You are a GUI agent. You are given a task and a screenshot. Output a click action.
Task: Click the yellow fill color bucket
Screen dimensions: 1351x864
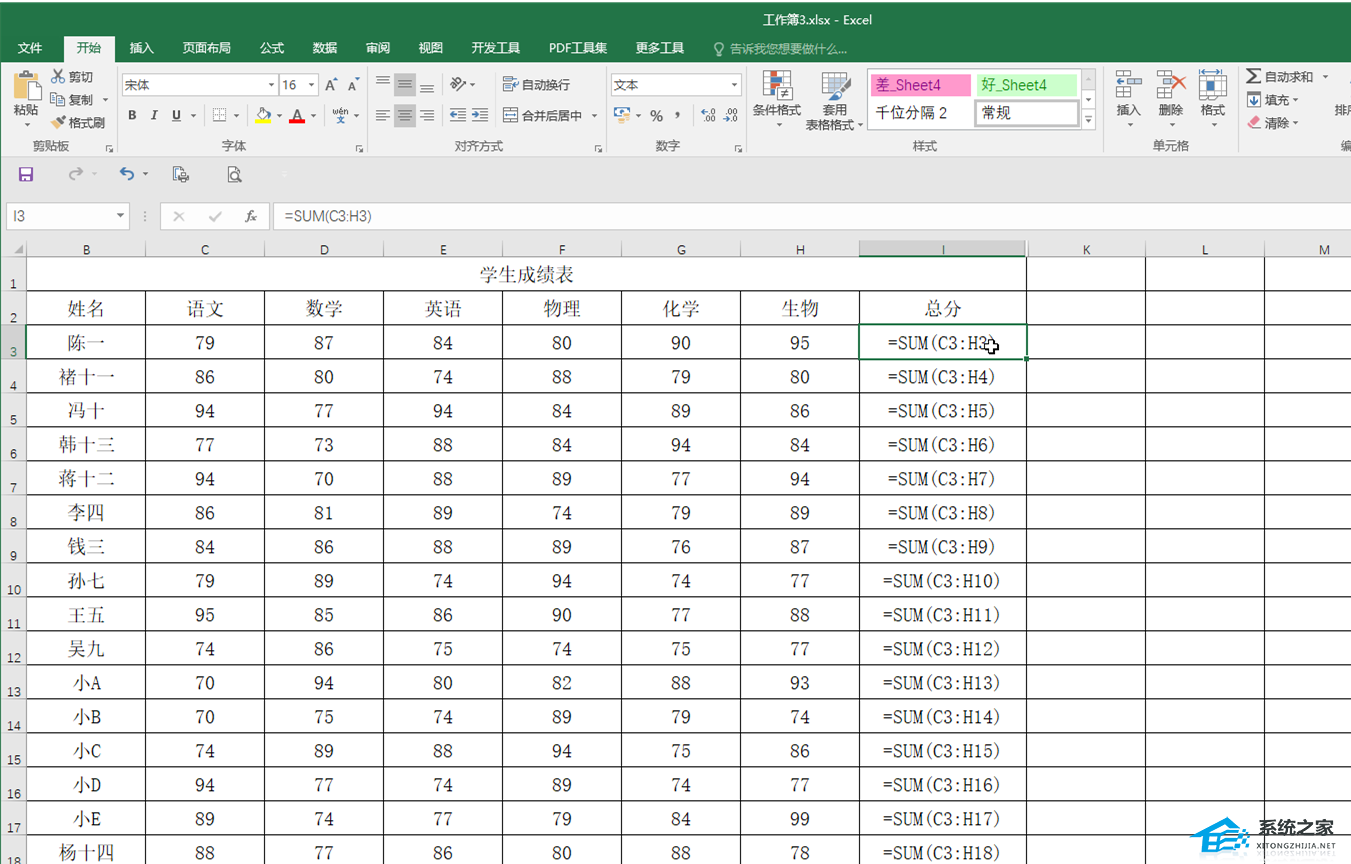262,116
